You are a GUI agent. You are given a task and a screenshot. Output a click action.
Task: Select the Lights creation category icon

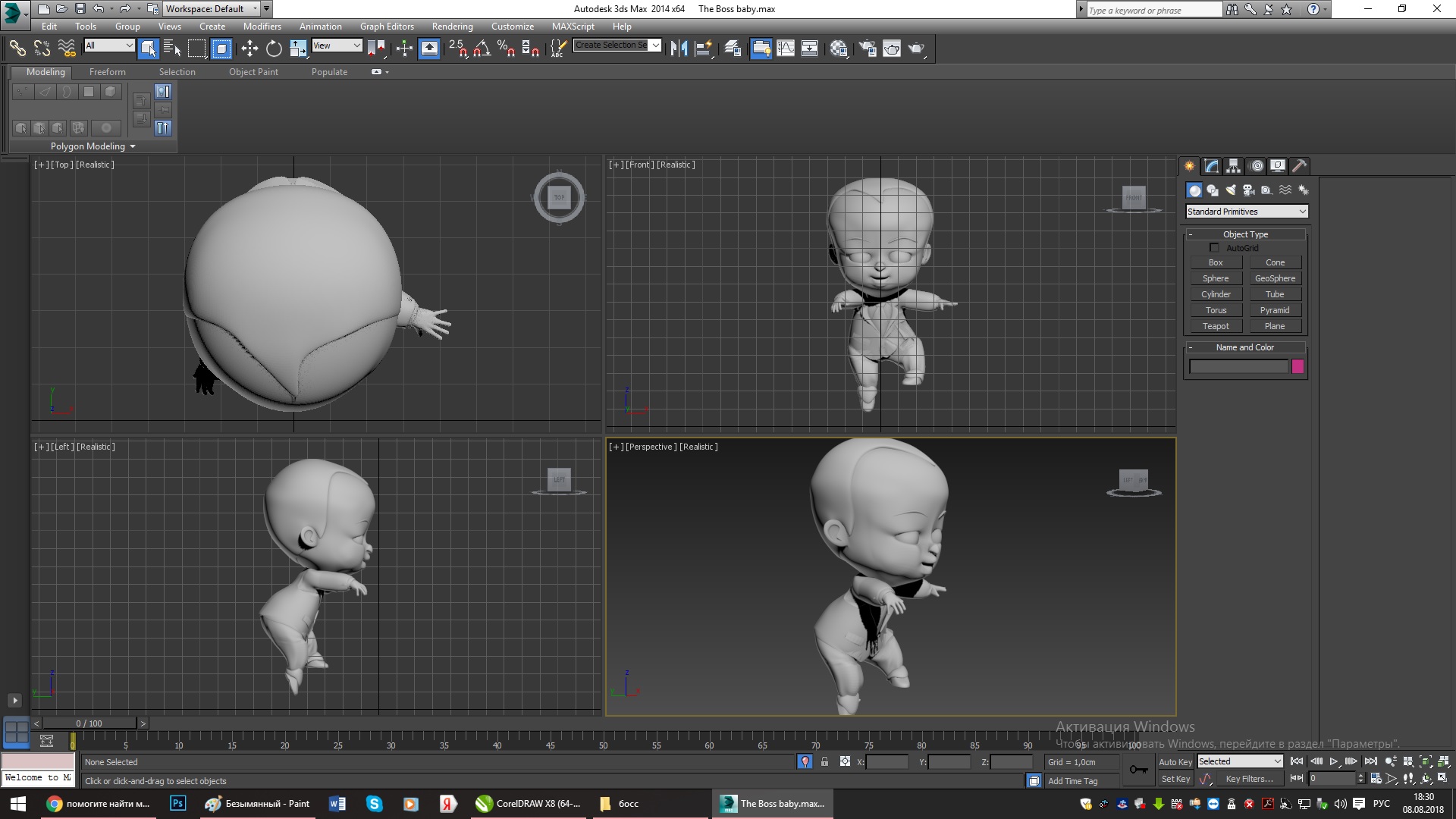[1230, 190]
